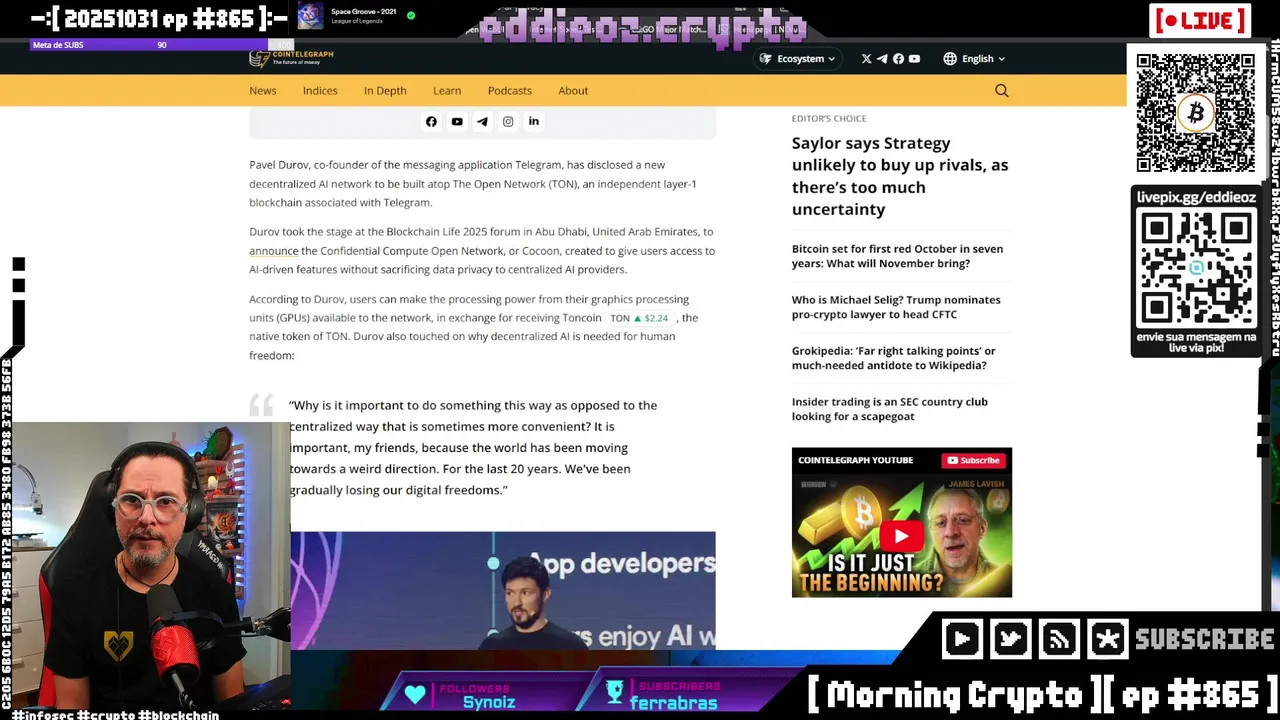The image size is (1280, 720).
Task: Share article via Telegram icon
Action: point(482,121)
